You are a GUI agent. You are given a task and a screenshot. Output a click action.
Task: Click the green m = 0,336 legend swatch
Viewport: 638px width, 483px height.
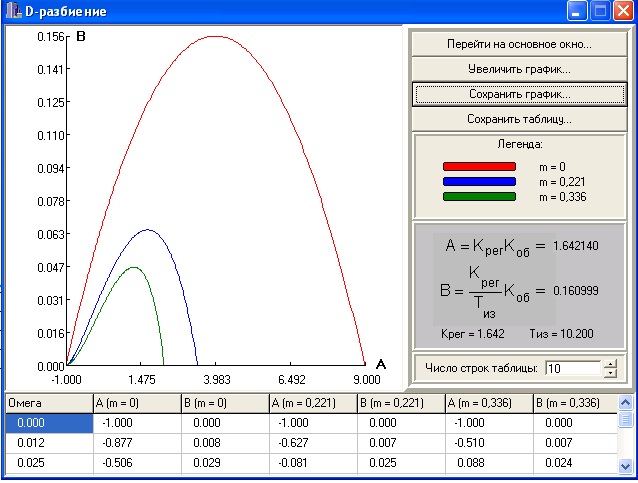point(479,197)
